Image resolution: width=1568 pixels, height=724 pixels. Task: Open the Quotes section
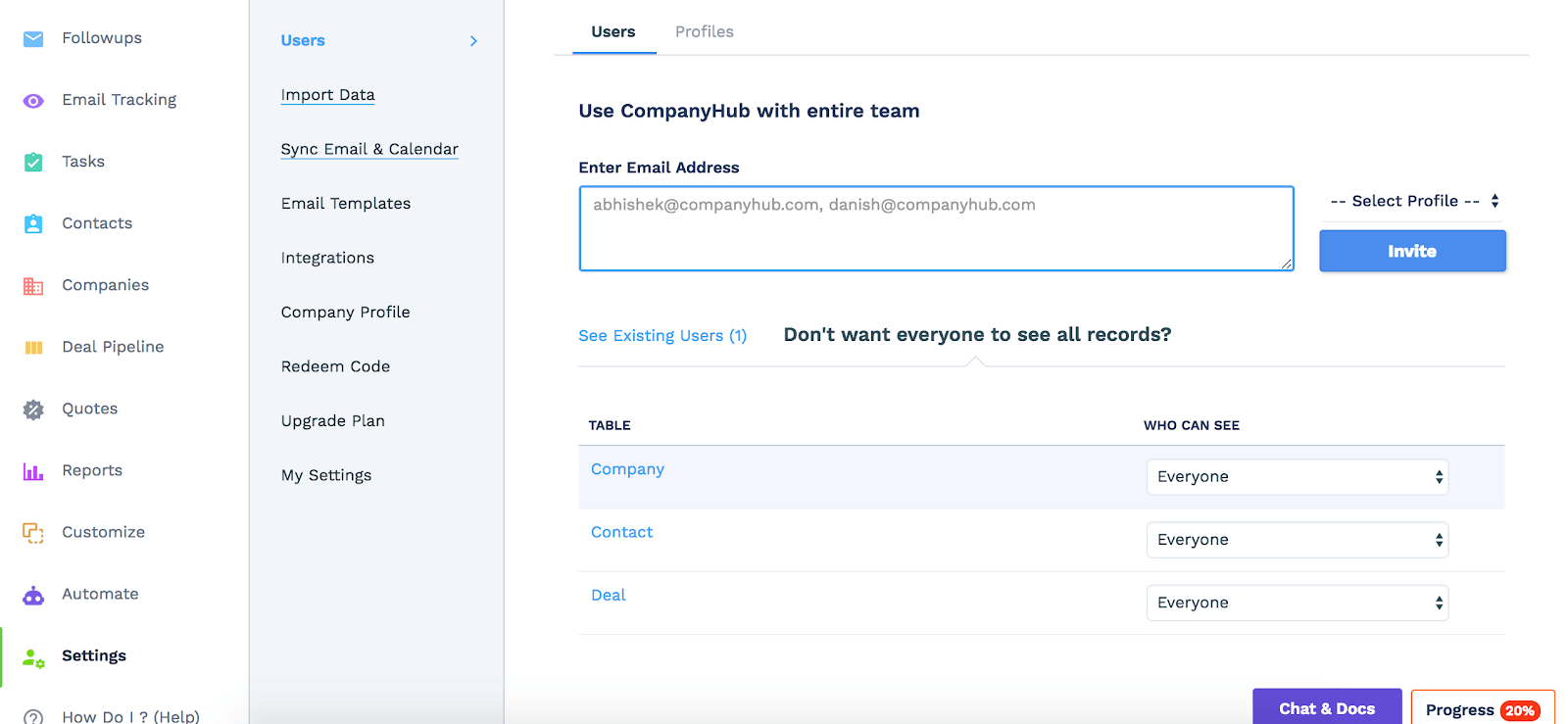pyautogui.click(x=90, y=409)
